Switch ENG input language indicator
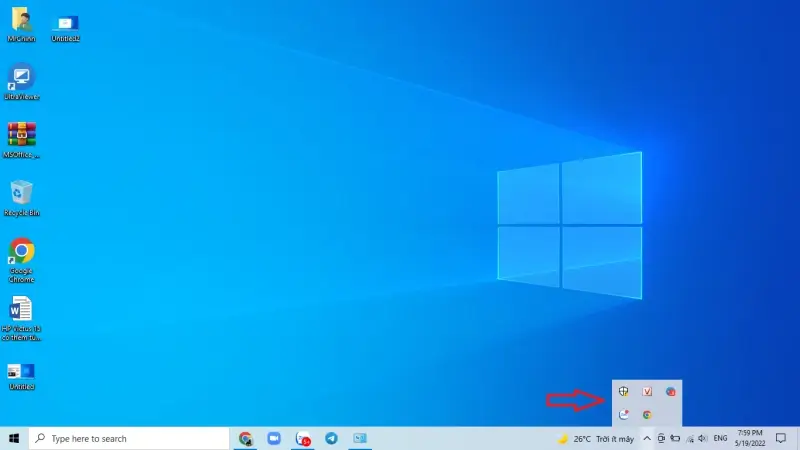800x450 pixels. click(x=719, y=438)
